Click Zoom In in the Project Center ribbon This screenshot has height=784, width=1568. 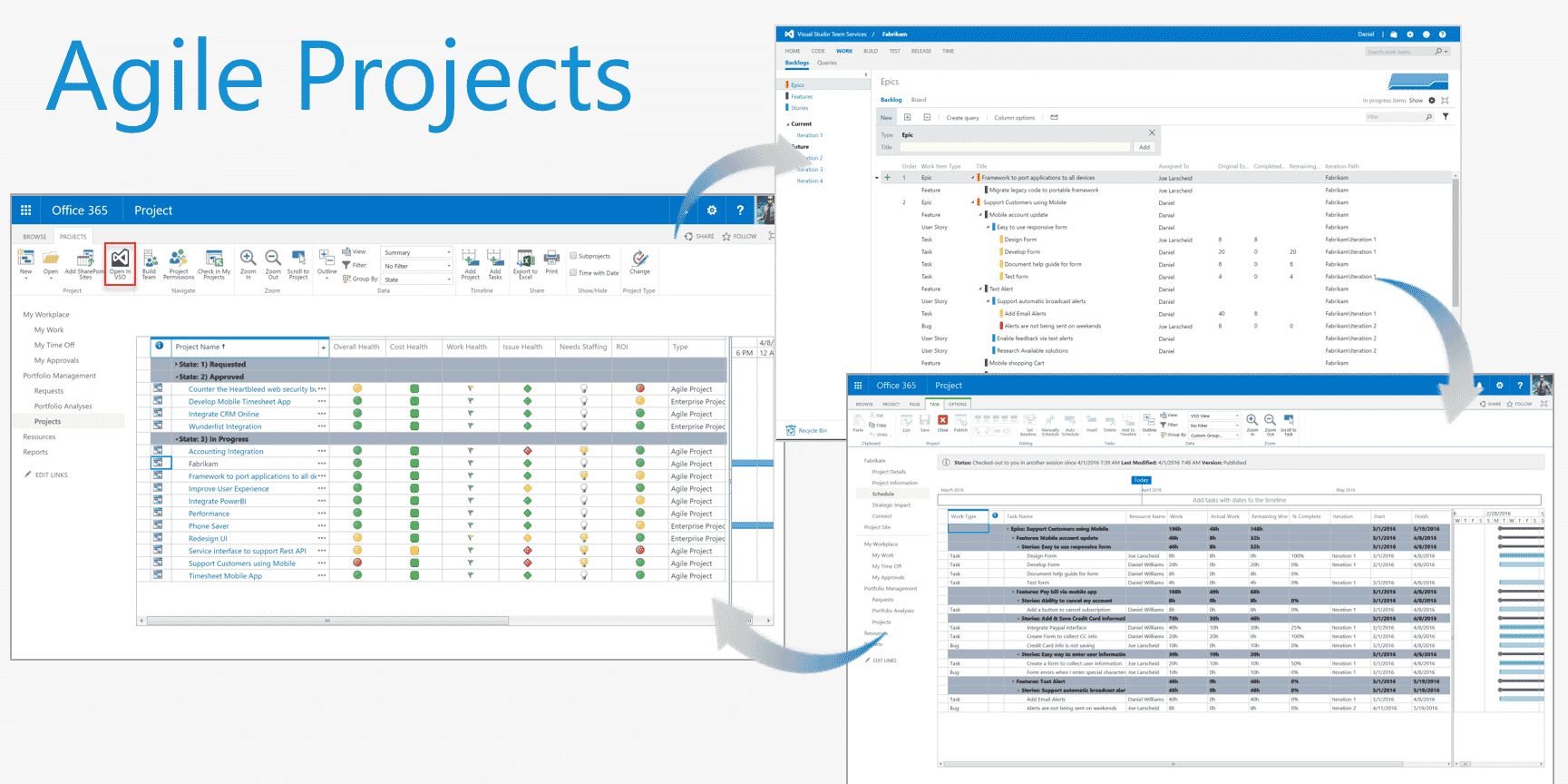[248, 263]
